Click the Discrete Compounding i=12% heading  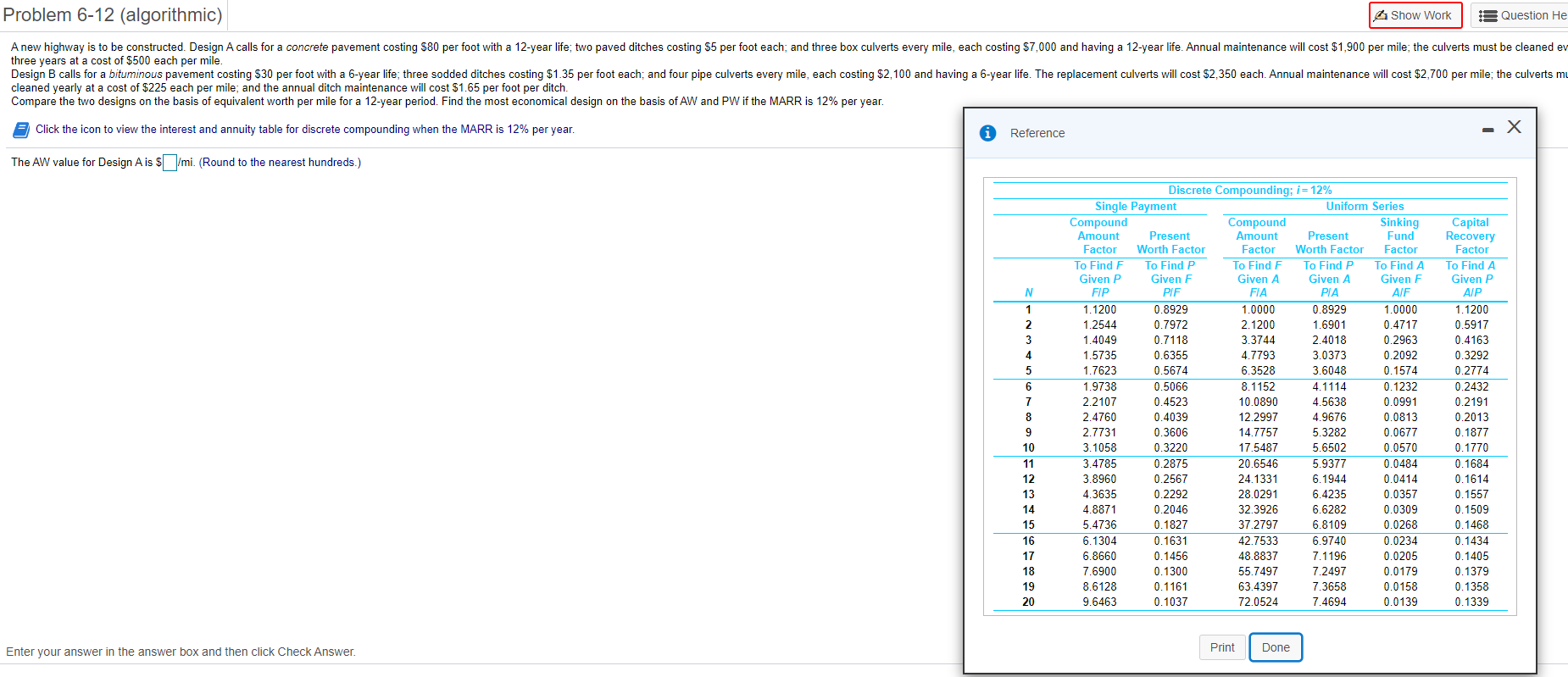pyautogui.click(x=1250, y=191)
